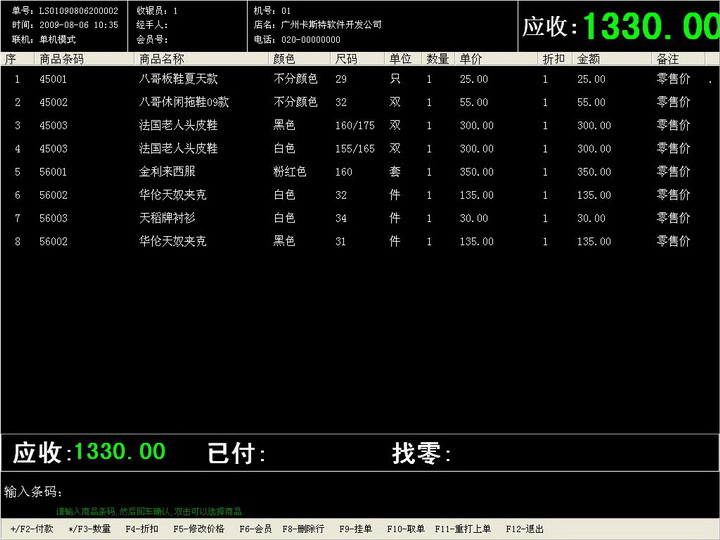The width and height of the screenshot is (720, 540).
Task: Click the F10-取单 retrieve order shortcut
Action: tap(405, 529)
